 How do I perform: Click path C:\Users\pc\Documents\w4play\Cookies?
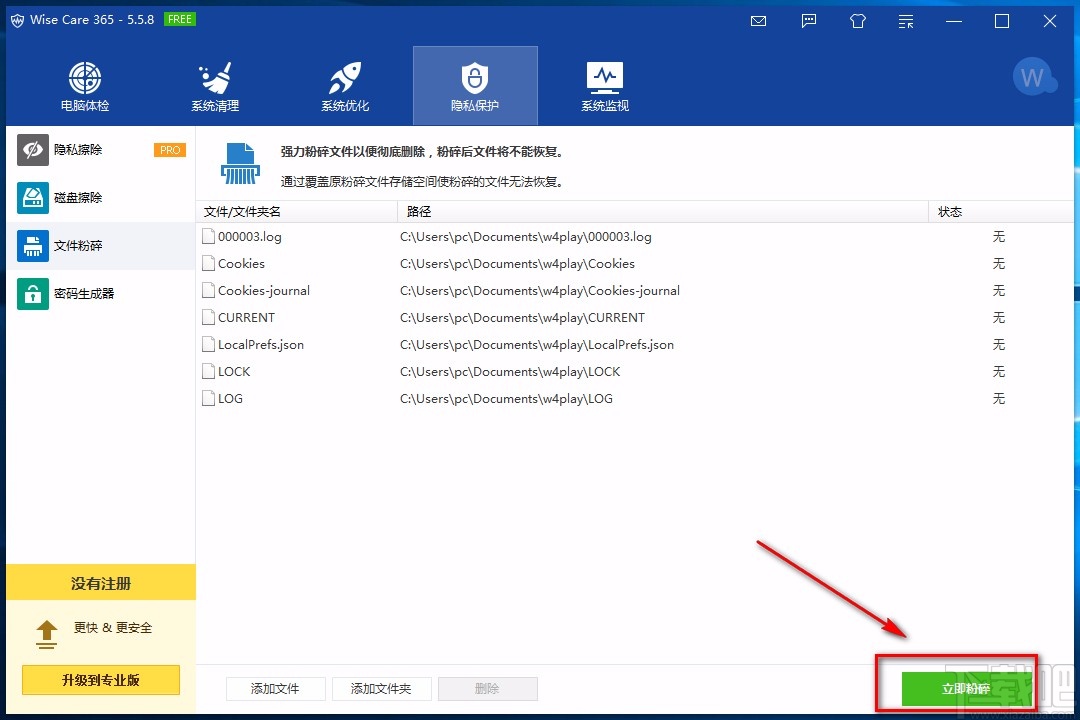coord(517,263)
